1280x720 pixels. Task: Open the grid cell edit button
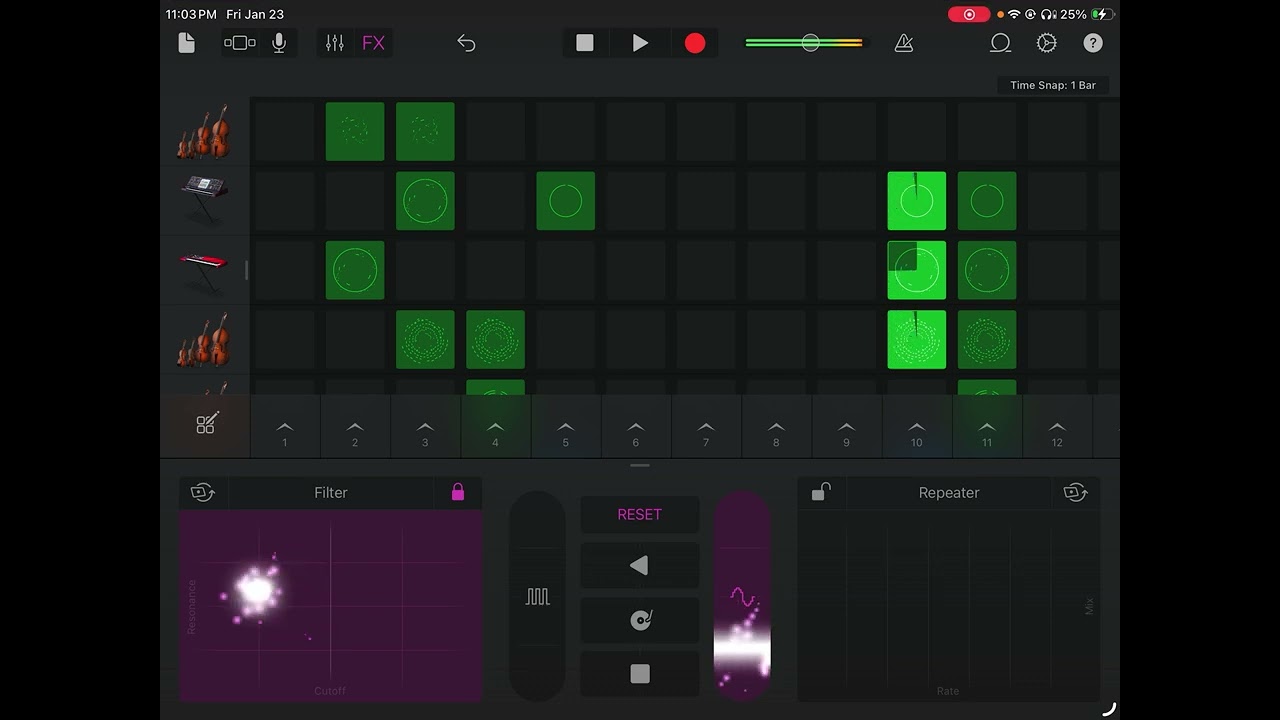tap(206, 425)
